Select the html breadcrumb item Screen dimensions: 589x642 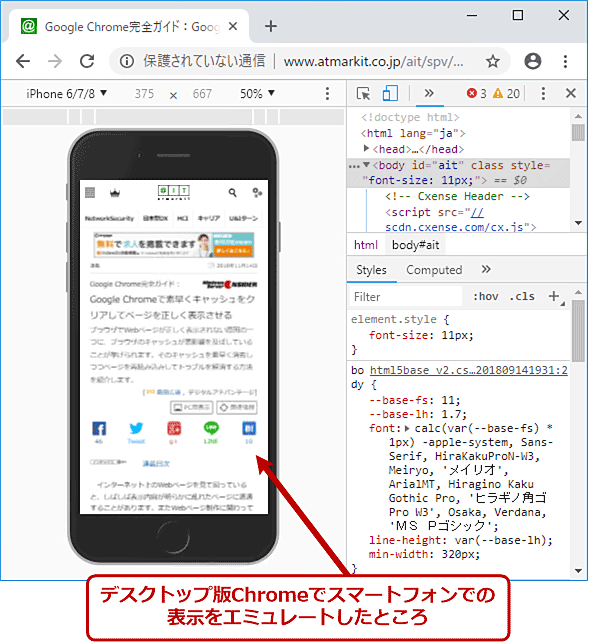(366, 245)
